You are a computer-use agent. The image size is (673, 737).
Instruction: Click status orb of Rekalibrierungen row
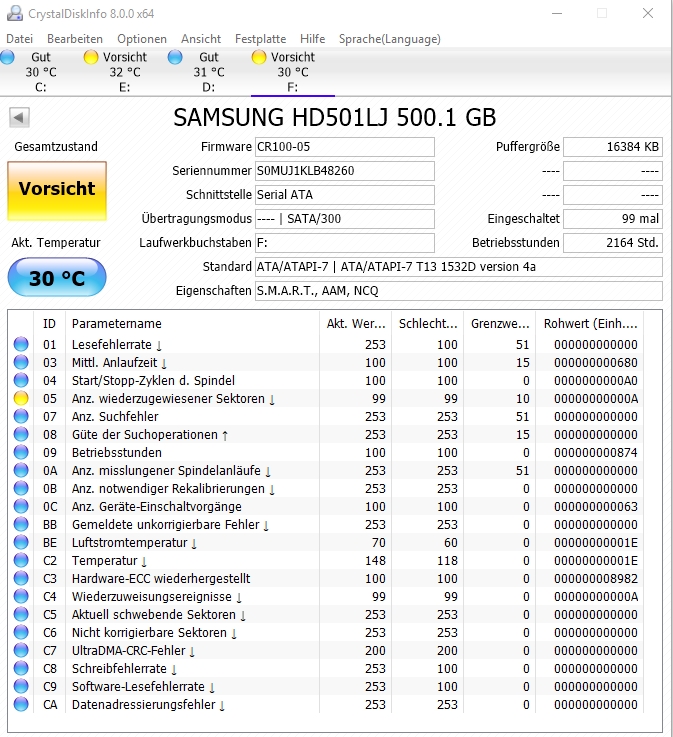21,488
